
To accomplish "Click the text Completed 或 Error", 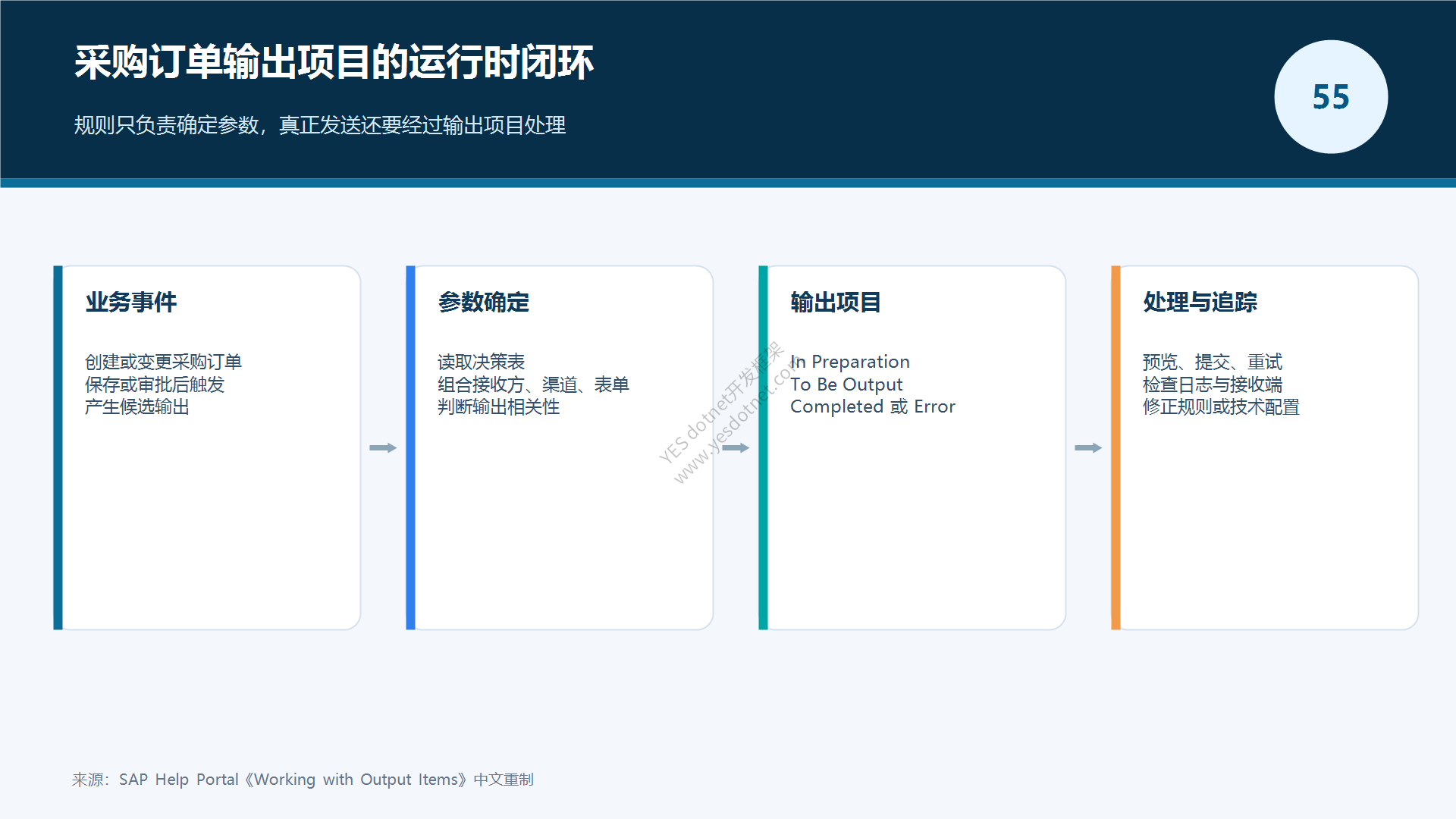I will coord(873,406).
